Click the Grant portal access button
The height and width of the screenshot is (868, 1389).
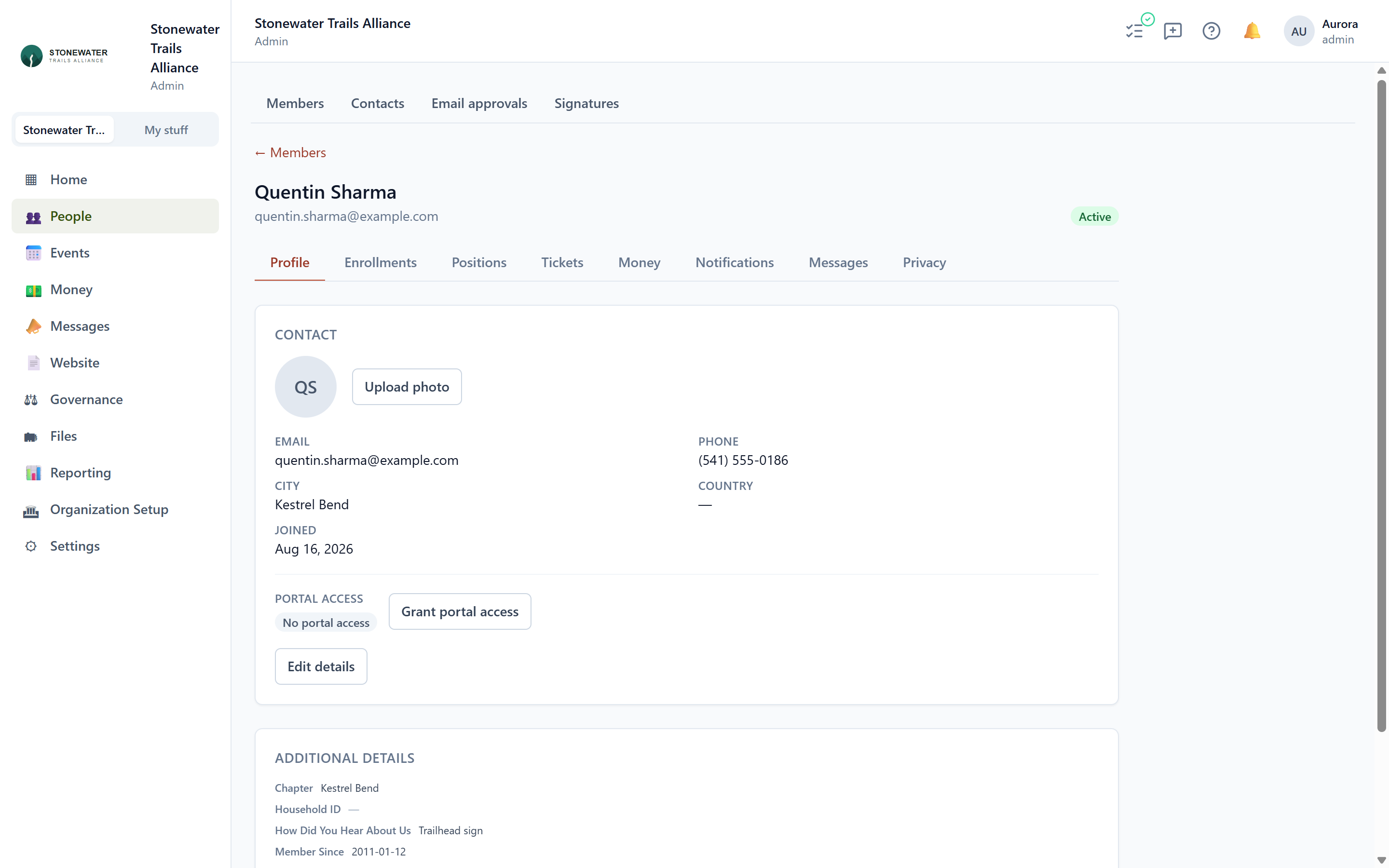point(460,611)
